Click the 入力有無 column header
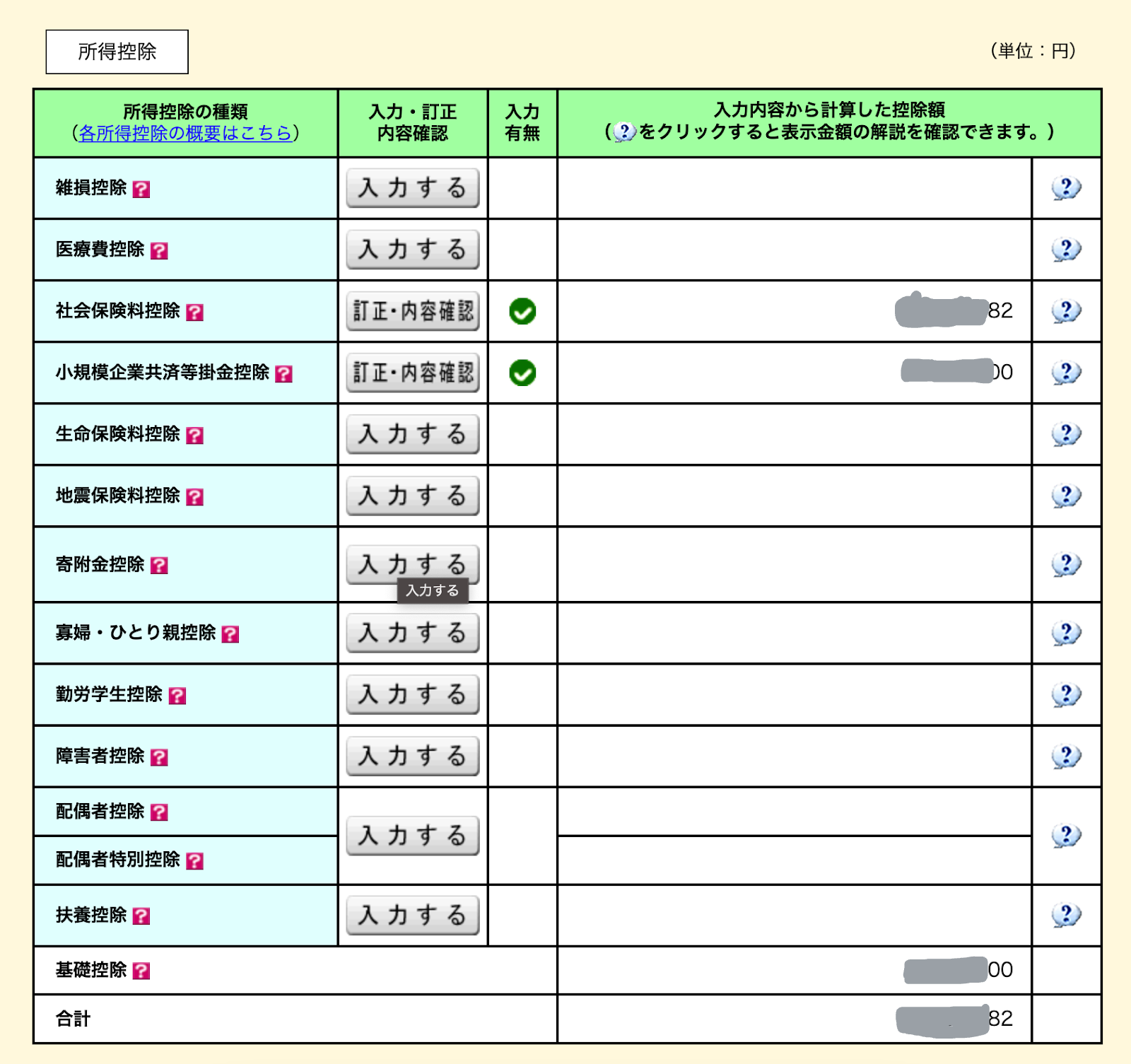 pos(522,122)
